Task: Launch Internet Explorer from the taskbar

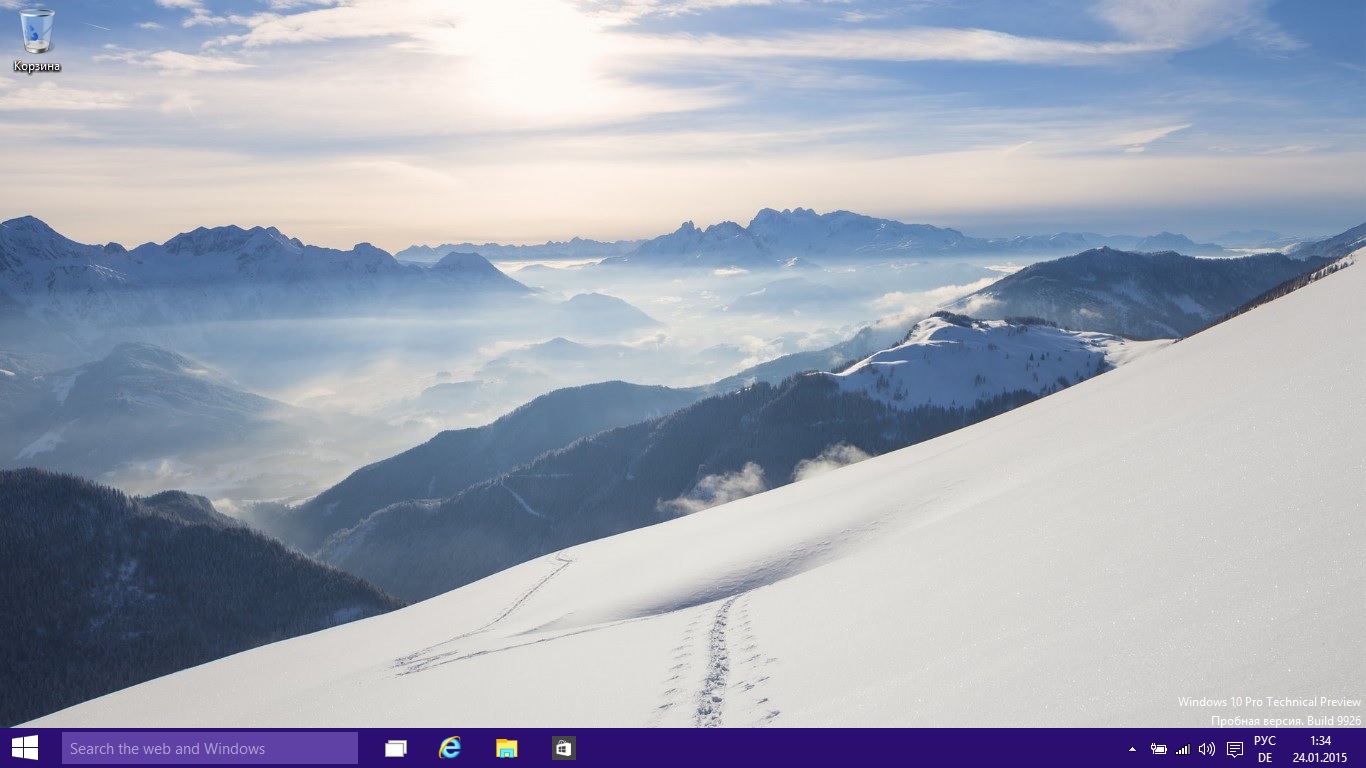Action: pos(451,748)
